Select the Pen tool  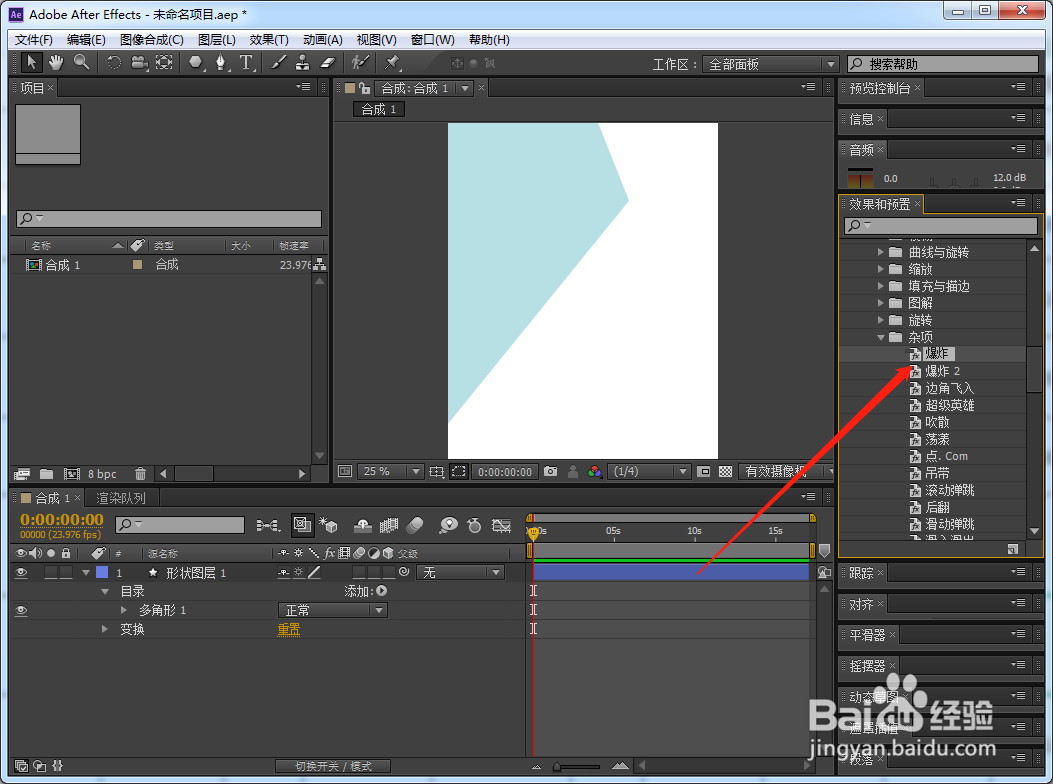tap(220, 63)
